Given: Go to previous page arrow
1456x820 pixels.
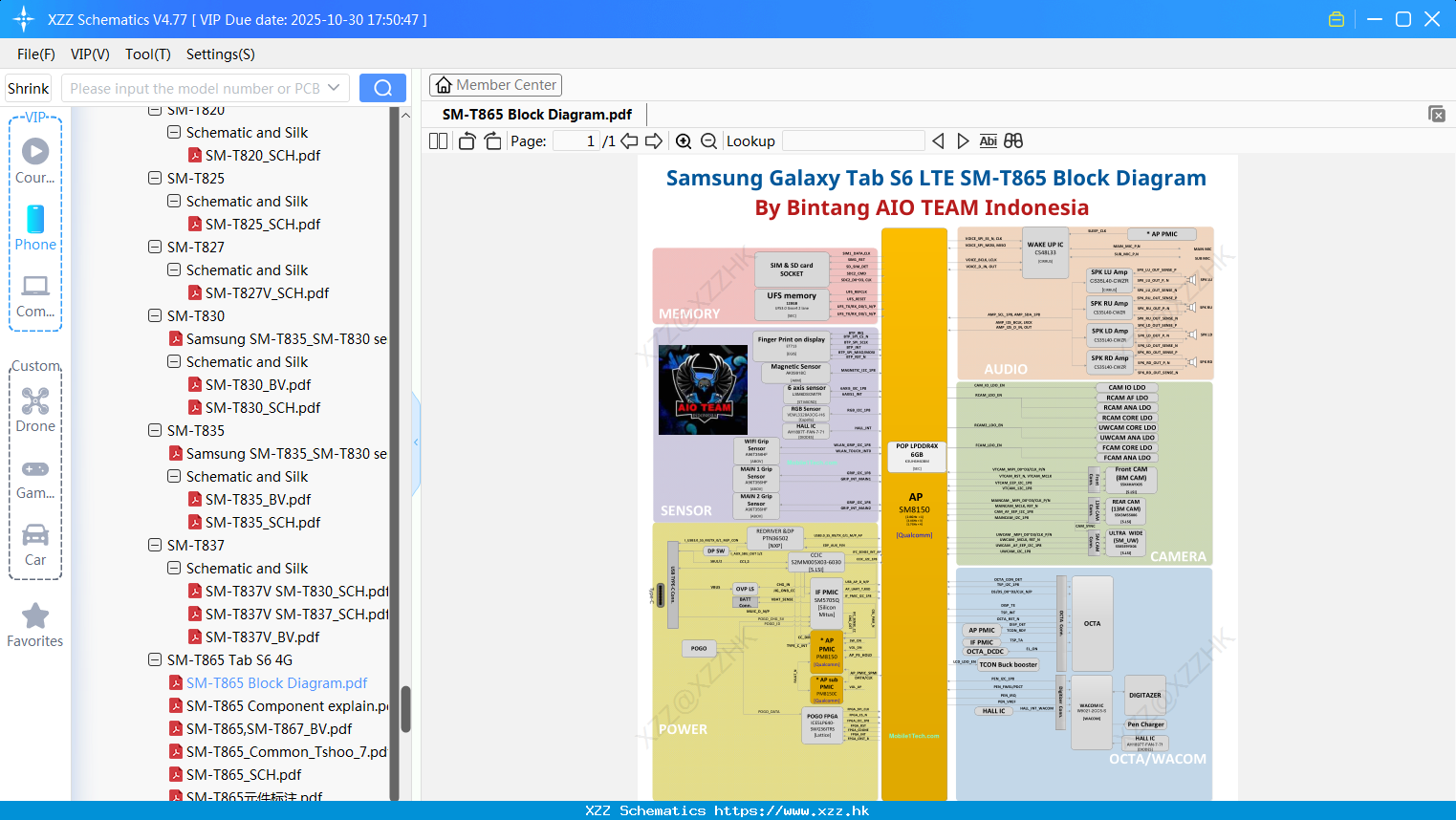Looking at the screenshot, I should 629,140.
